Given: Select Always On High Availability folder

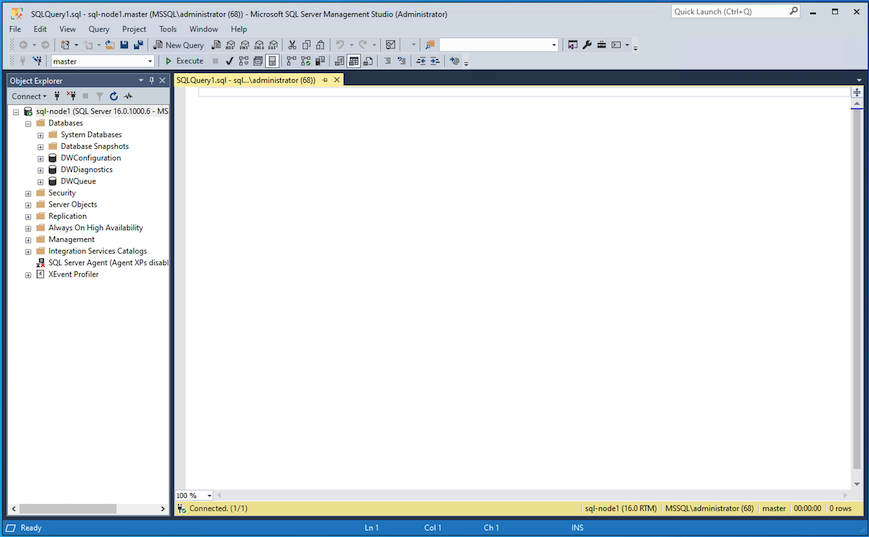Looking at the screenshot, I should pos(95,228).
